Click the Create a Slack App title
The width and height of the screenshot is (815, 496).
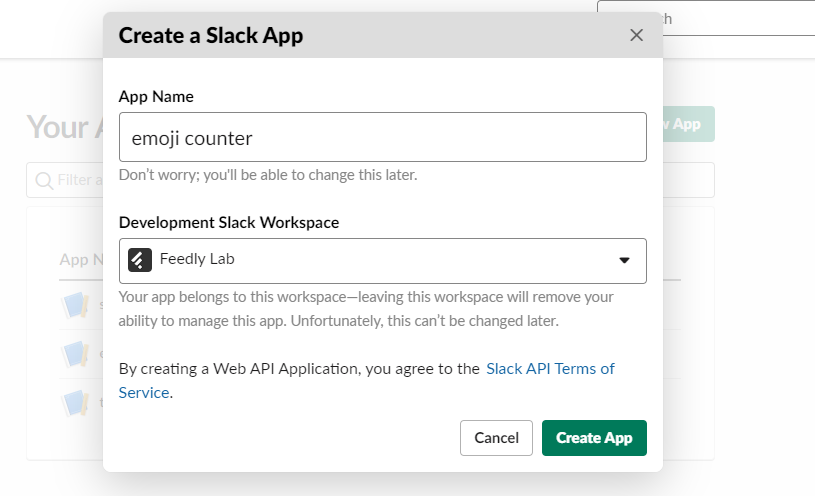[211, 36]
